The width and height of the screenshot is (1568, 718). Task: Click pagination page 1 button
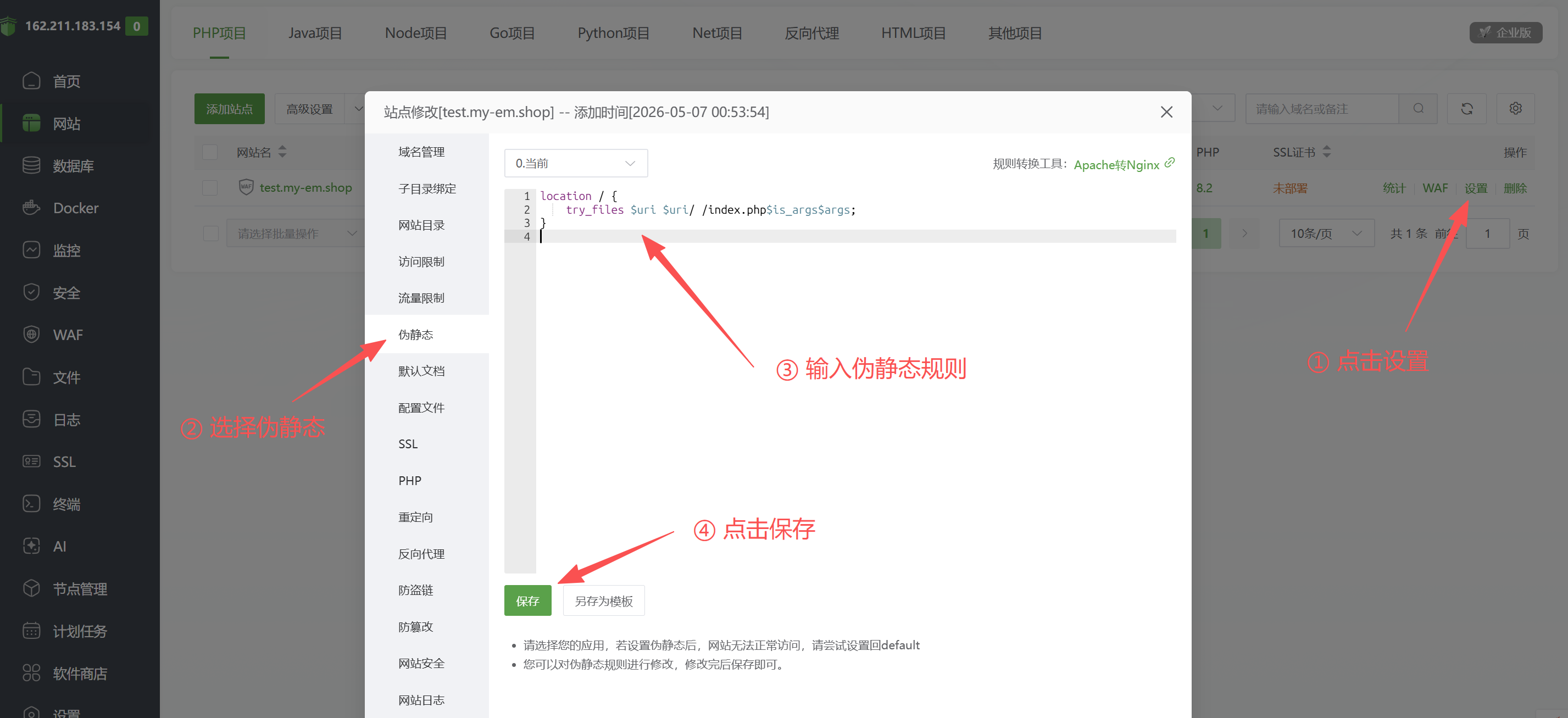[1206, 233]
